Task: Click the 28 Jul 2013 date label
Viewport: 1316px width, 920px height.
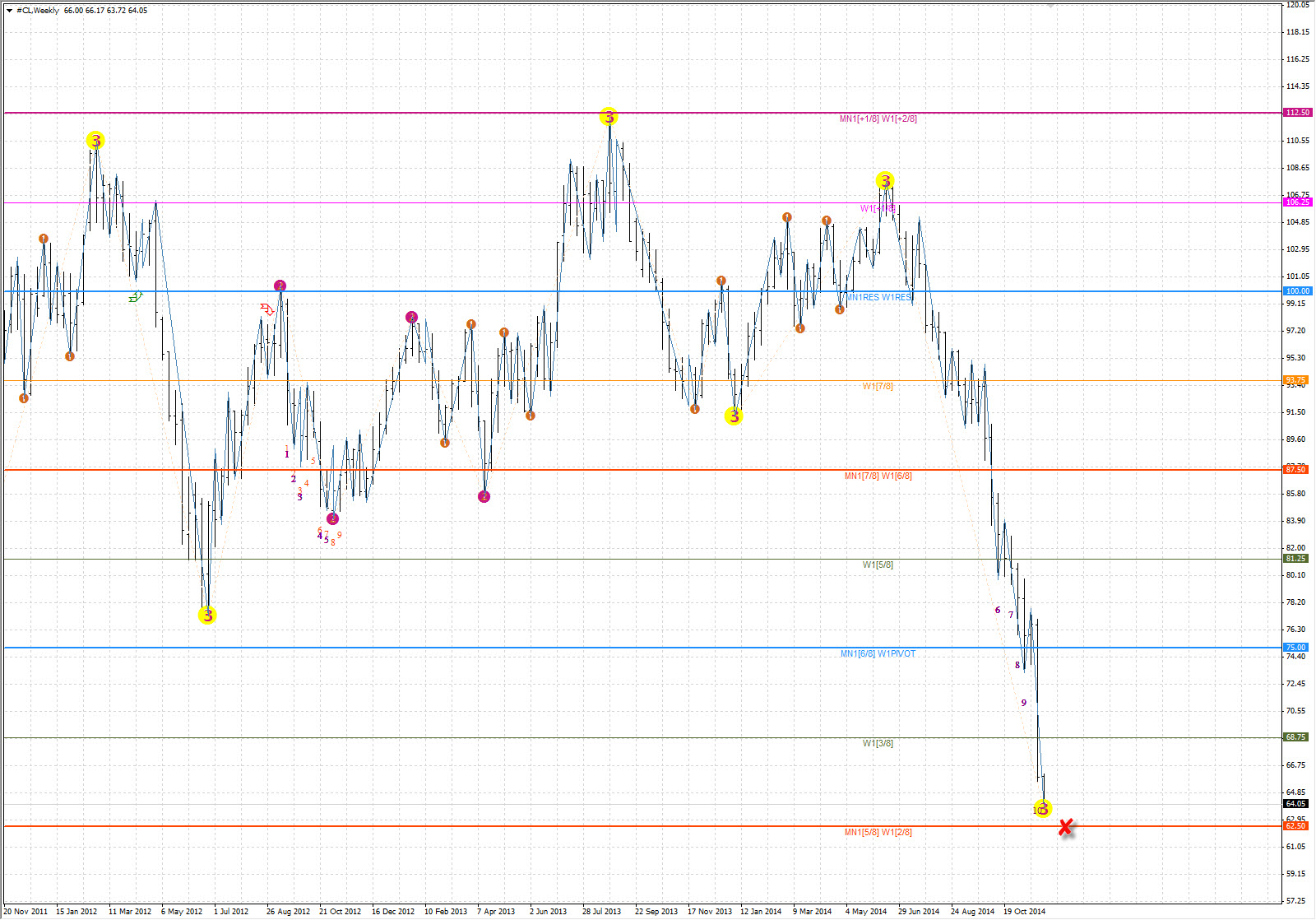Action: (x=601, y=912)
